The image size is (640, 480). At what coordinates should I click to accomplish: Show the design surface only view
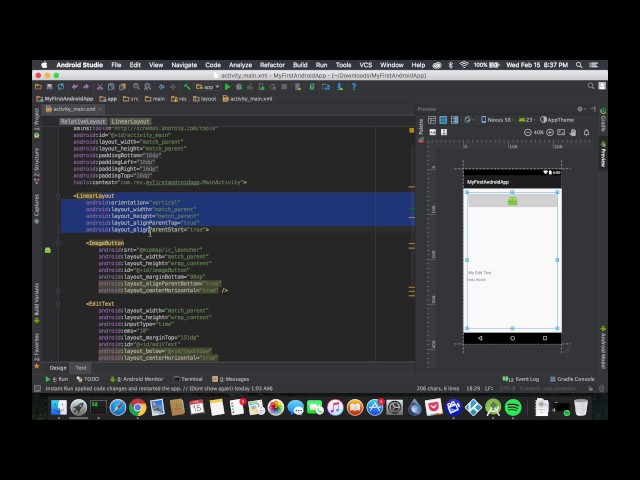pos(432,120)
